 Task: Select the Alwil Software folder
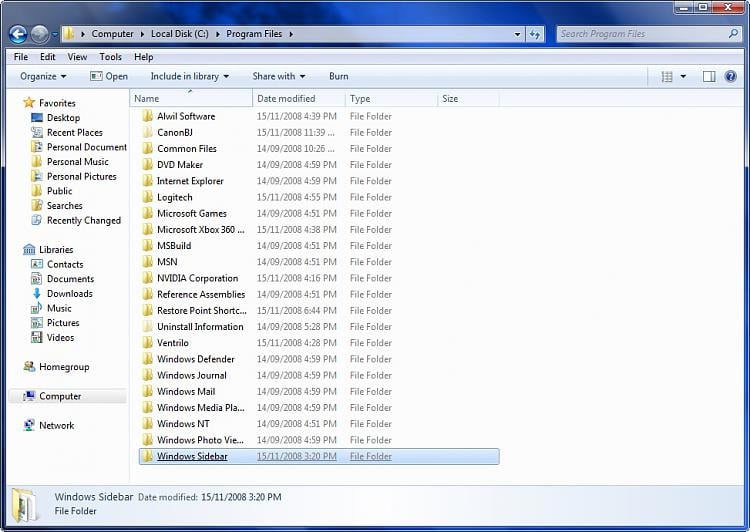(x=186, y=116)
